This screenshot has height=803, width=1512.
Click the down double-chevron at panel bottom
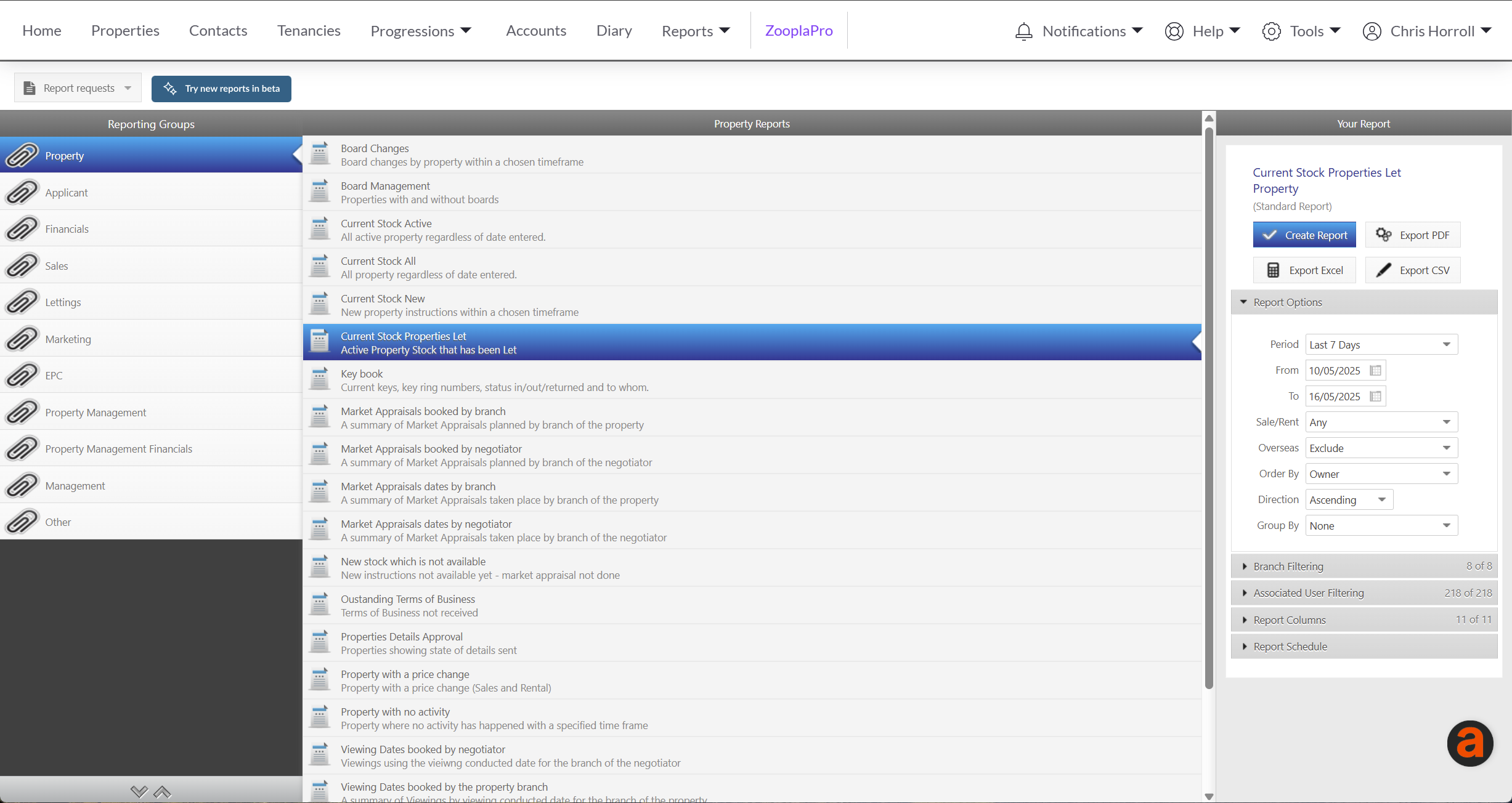tap(139, 791)
